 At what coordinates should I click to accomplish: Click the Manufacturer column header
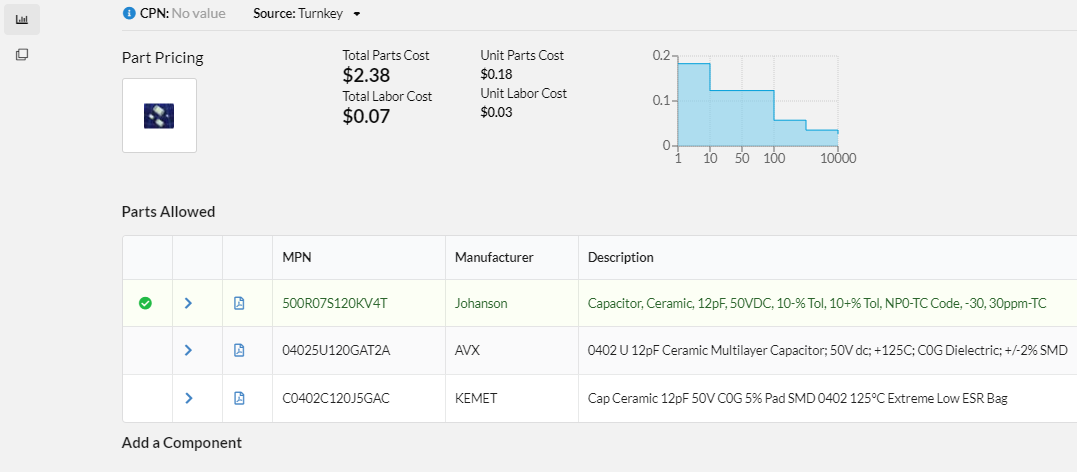click(x=494, y=257)
